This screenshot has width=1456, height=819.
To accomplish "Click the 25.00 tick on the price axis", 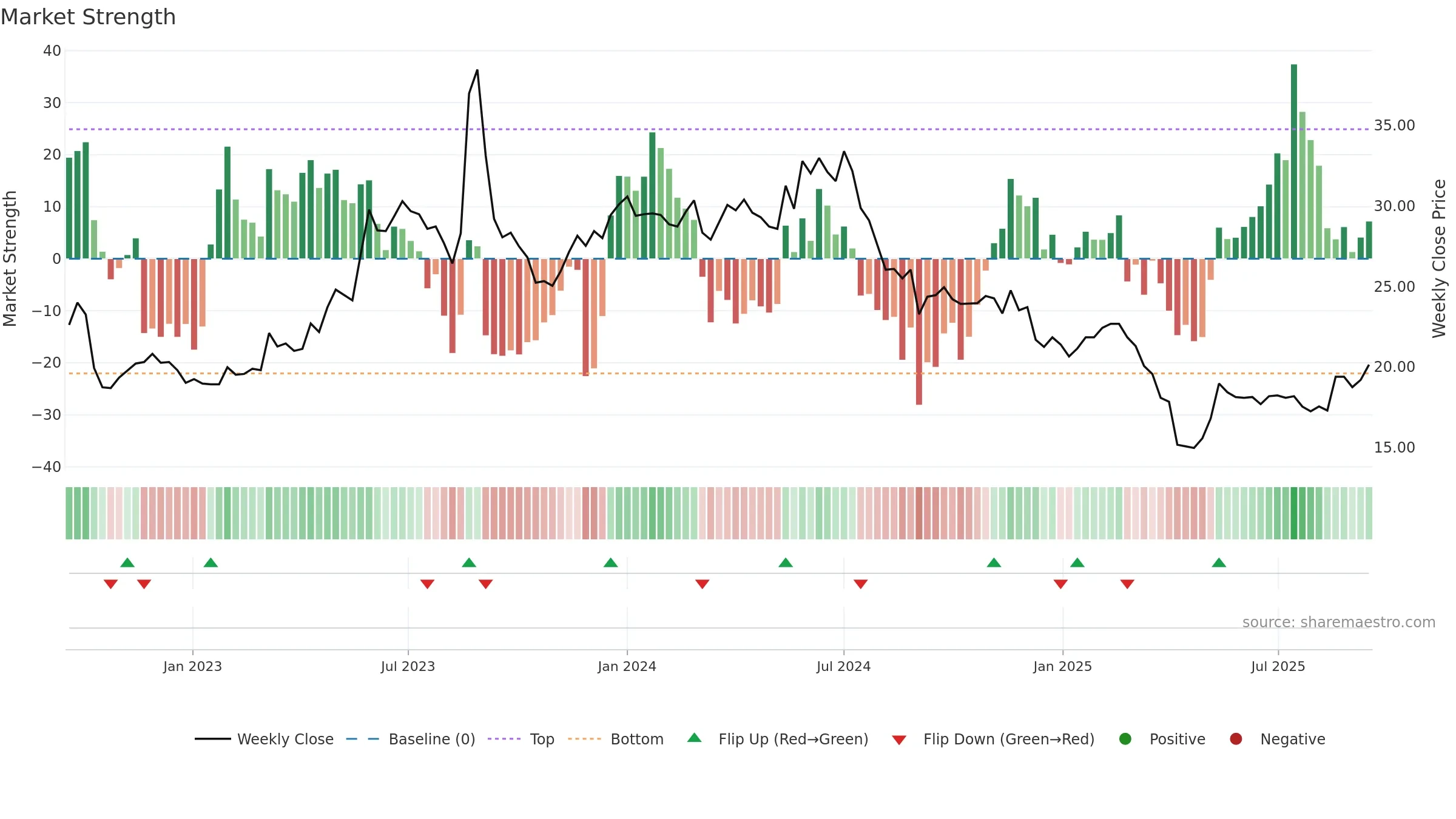I will click(x=1394, y=286).
